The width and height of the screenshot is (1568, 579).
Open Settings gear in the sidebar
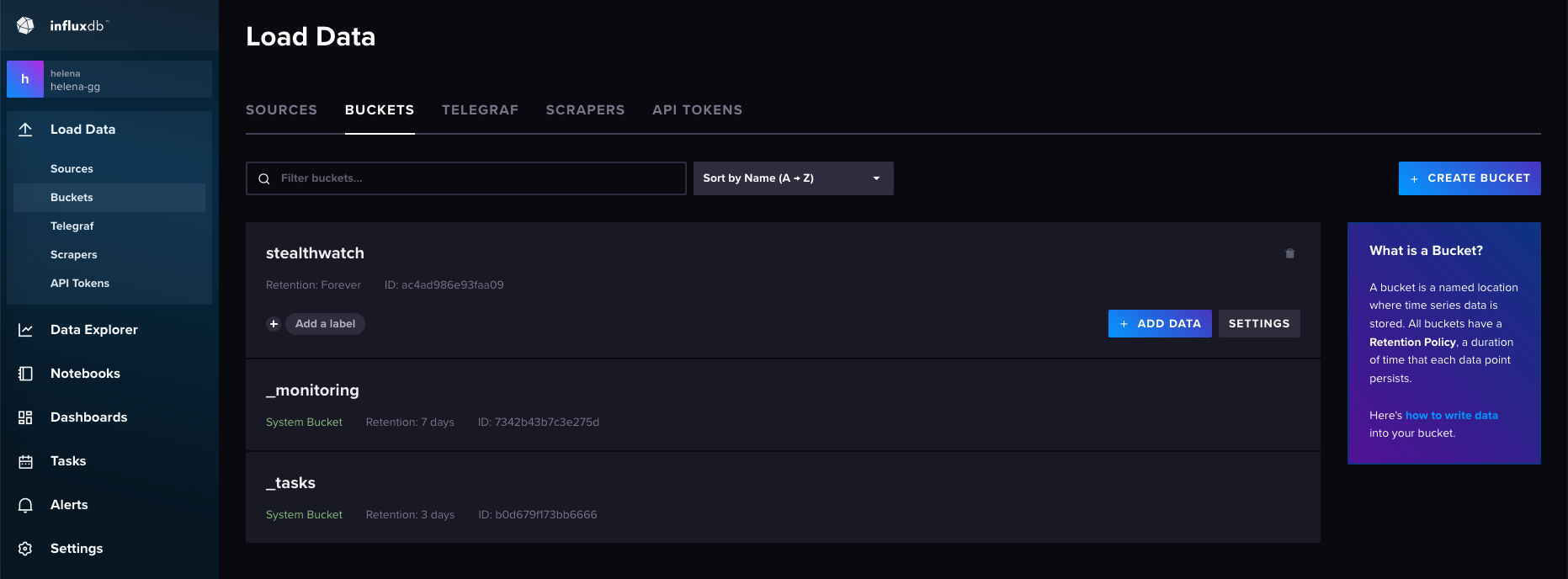76,549
